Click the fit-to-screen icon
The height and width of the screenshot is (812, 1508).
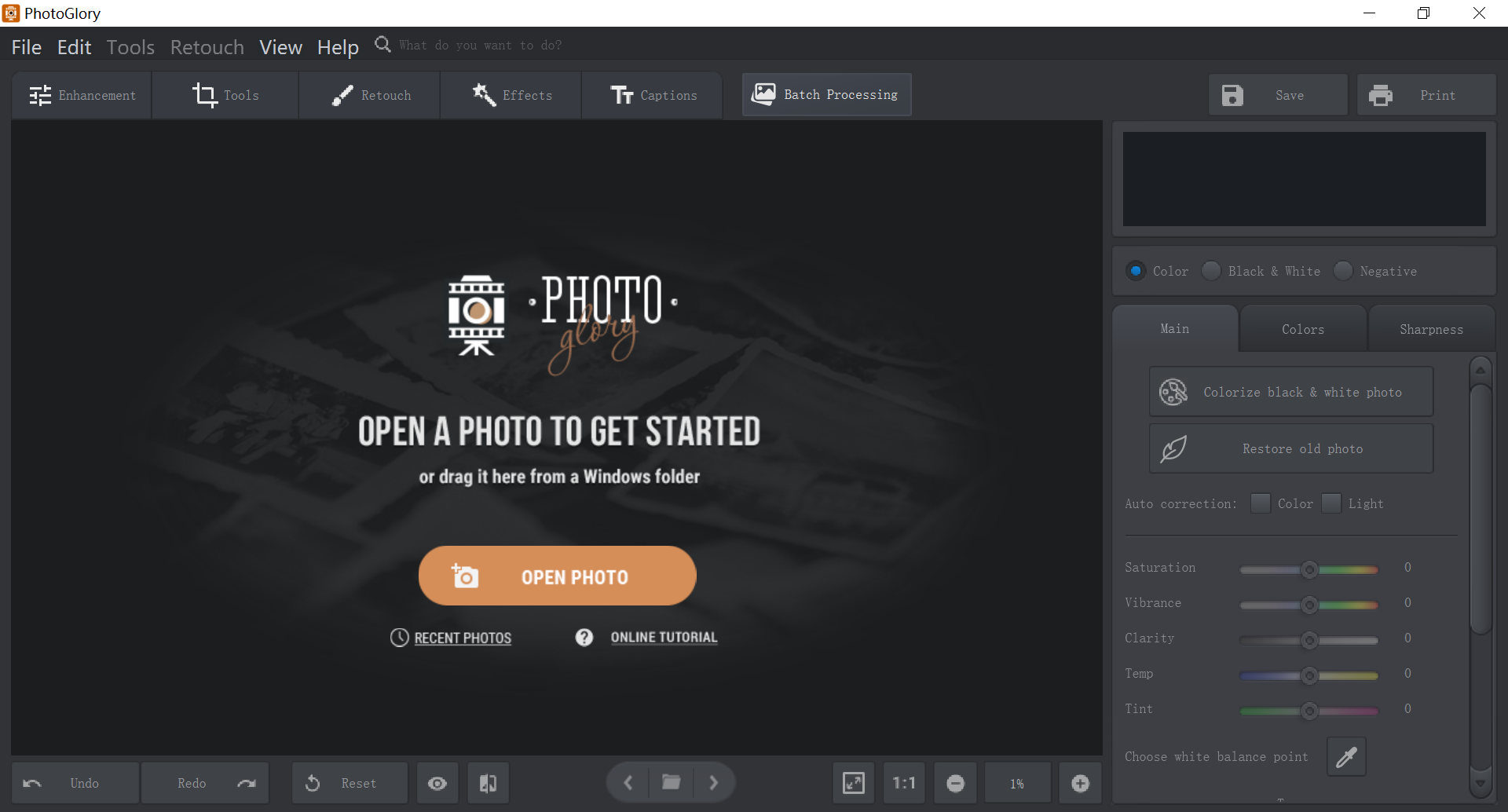point(854,783)
